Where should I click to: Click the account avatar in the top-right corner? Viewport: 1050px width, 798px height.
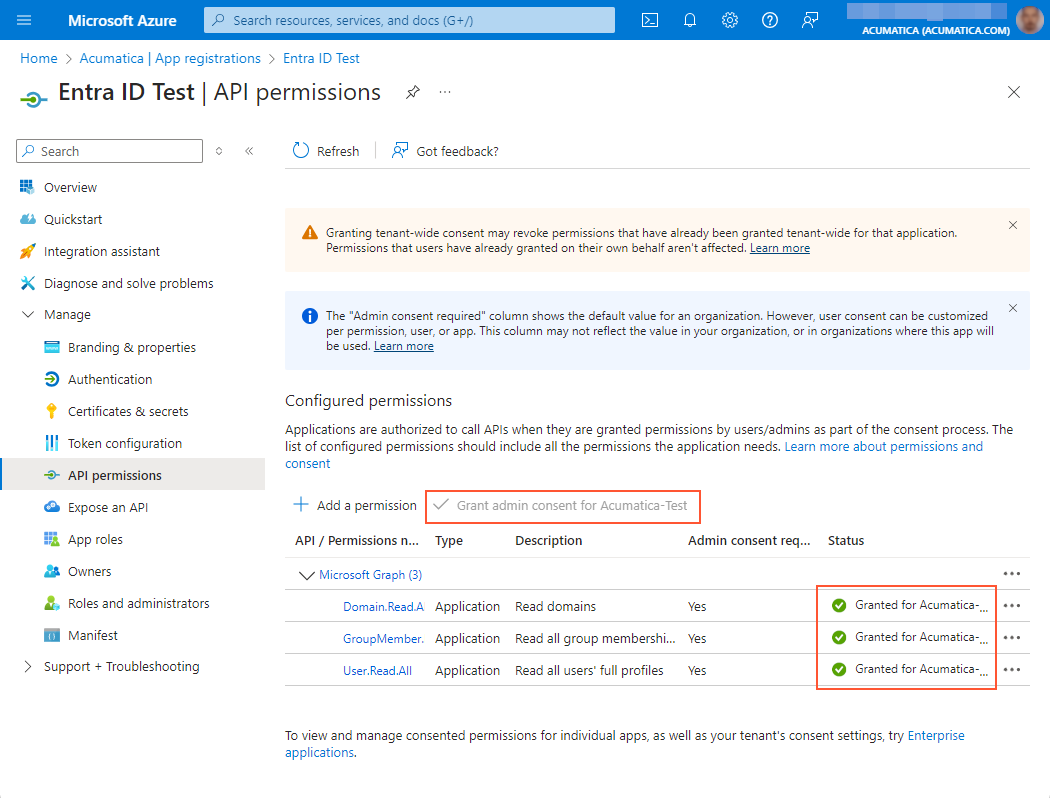[x=1030, y=19]
